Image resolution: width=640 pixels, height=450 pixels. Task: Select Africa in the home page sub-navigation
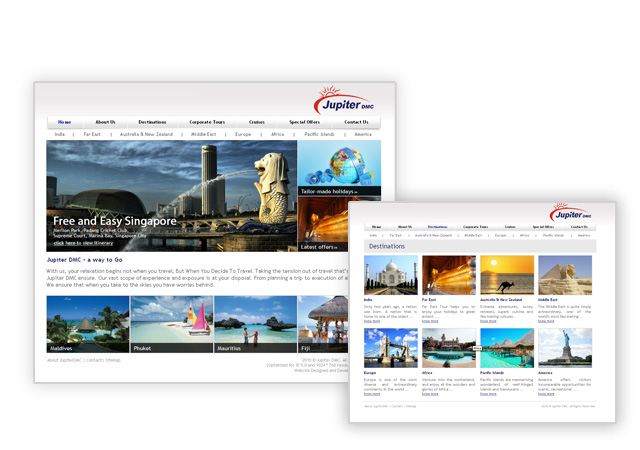[x=278, y=134]
